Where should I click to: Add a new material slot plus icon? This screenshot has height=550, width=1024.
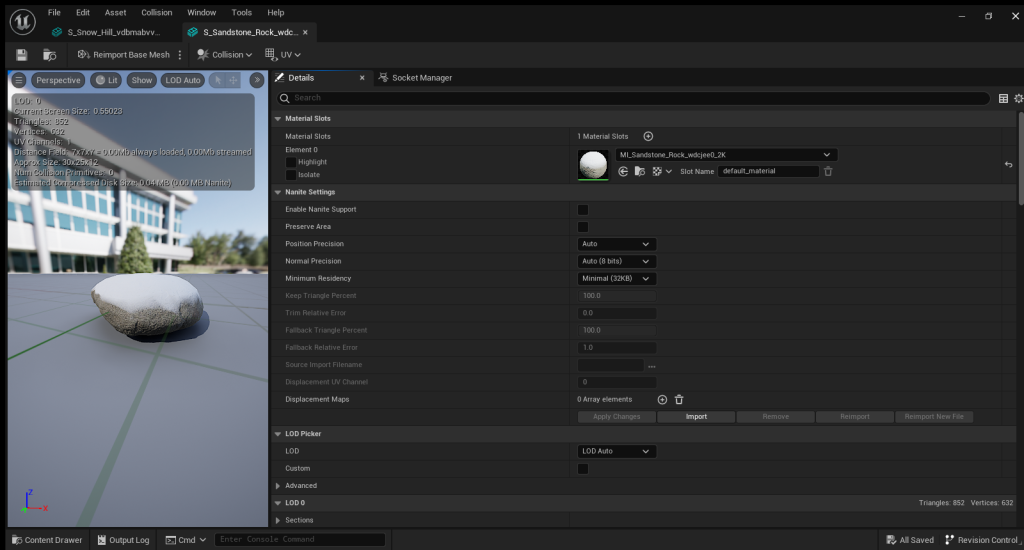tap(648, 137)
